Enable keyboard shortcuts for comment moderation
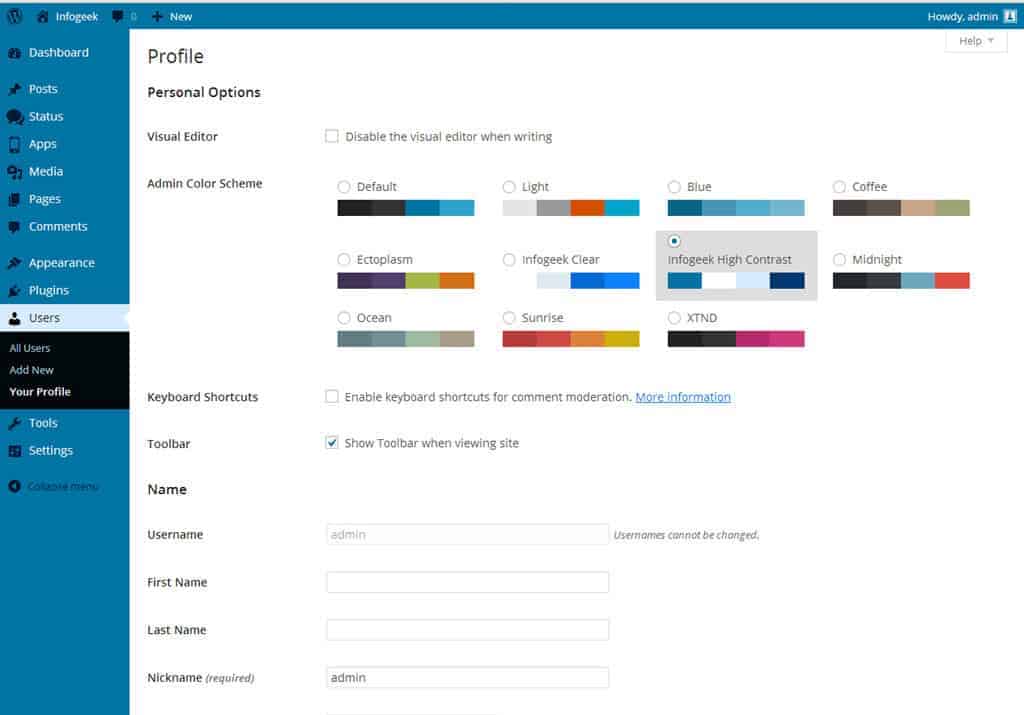The width and height of the screenshot is (1024, 715). click(x=331, y=397)
